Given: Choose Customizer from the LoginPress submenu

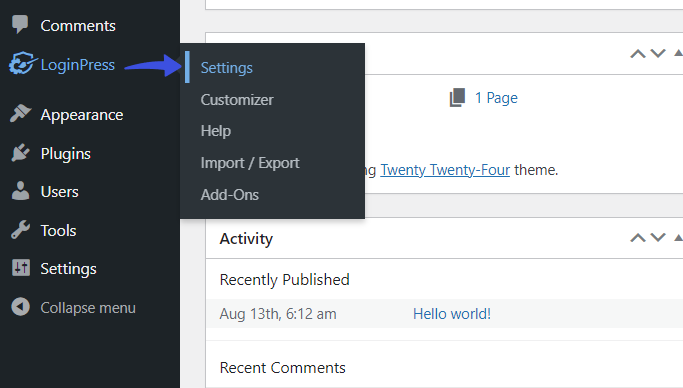Looking at the screenshot, I should coord(237,100).
